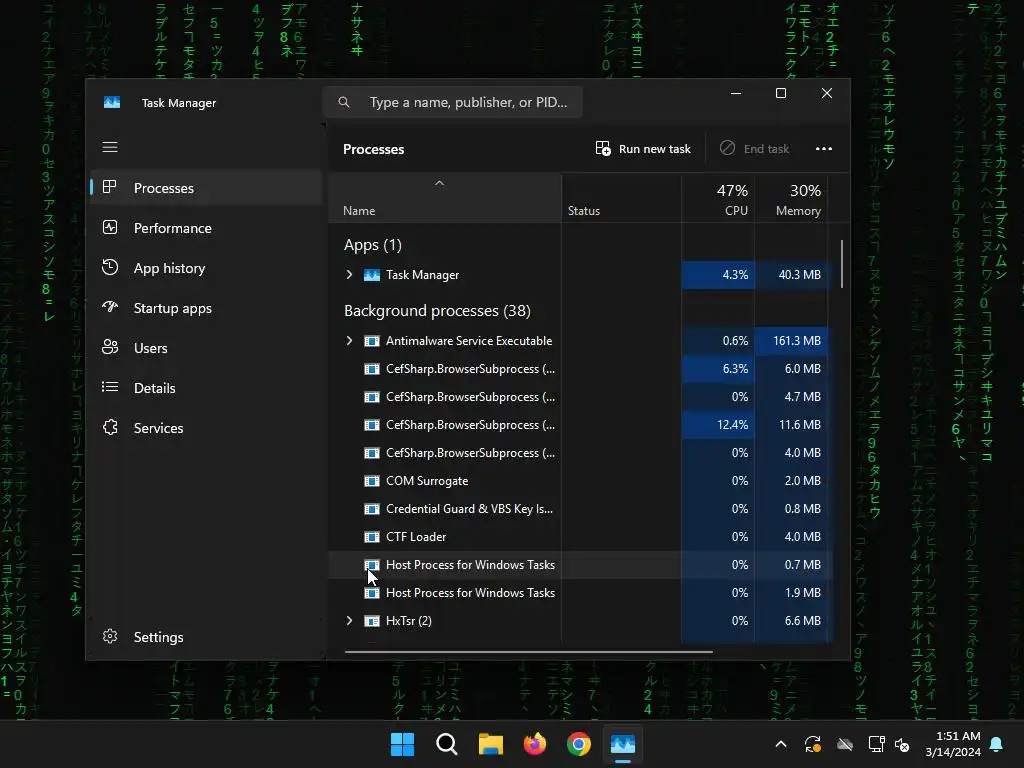The width and height of the screenshot is (1024, 768).
Task: Launch Google Chrome from the taskbar
Action: (x=579, y=744)
